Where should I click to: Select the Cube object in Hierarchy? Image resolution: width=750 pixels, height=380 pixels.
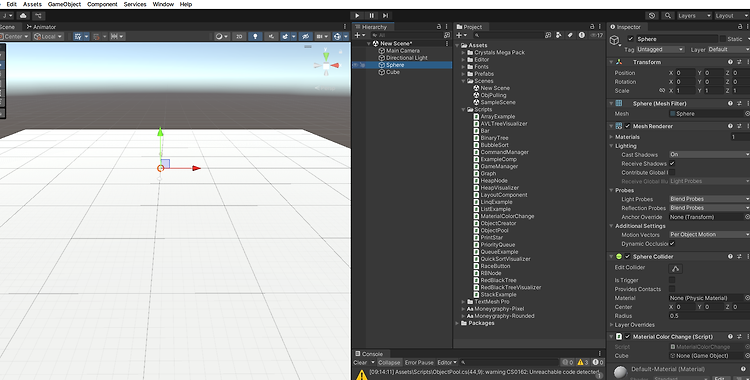tap(393, 72)
